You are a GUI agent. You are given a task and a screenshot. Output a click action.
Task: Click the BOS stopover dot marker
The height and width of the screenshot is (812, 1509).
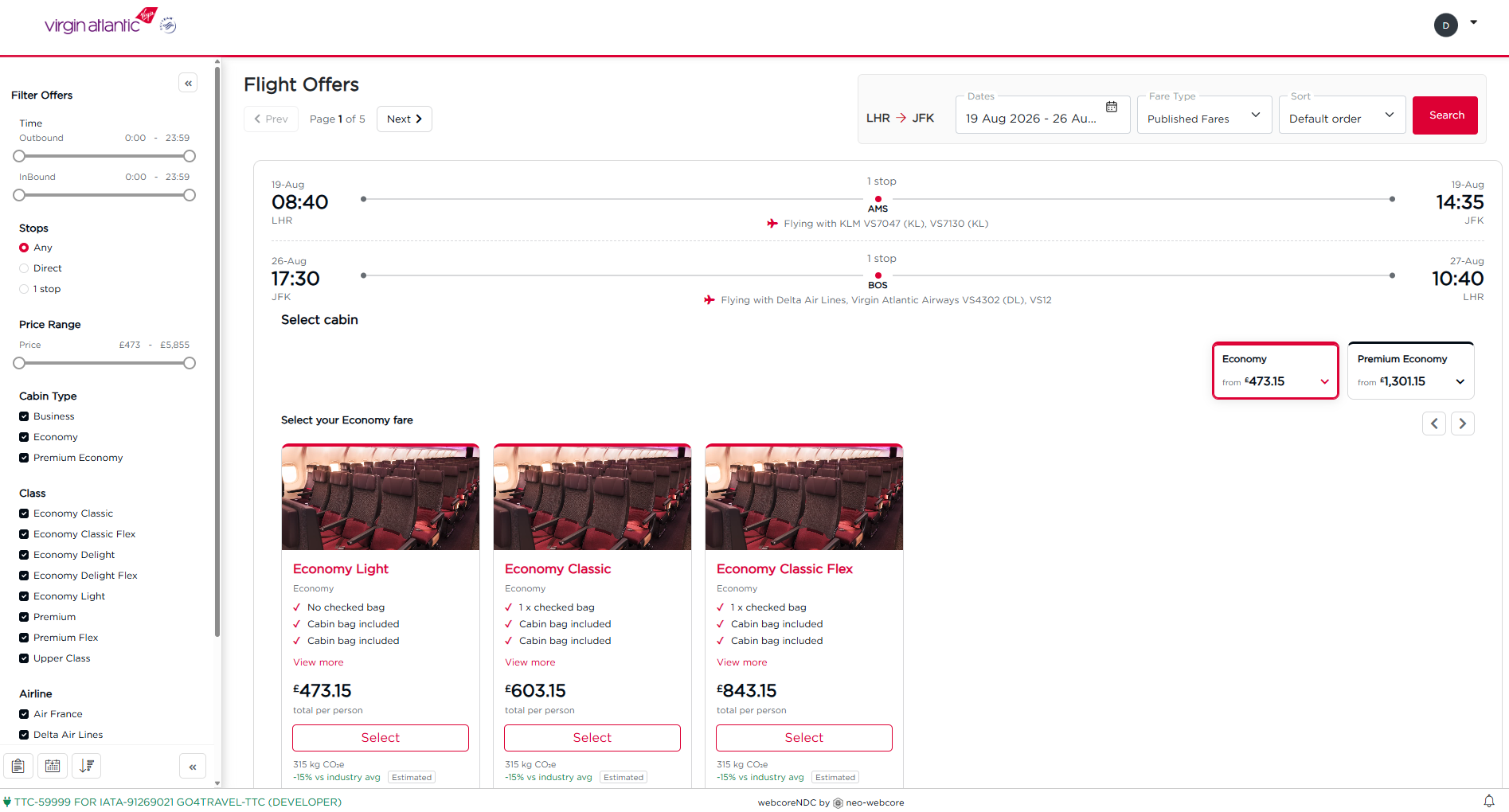click(878, 275)
